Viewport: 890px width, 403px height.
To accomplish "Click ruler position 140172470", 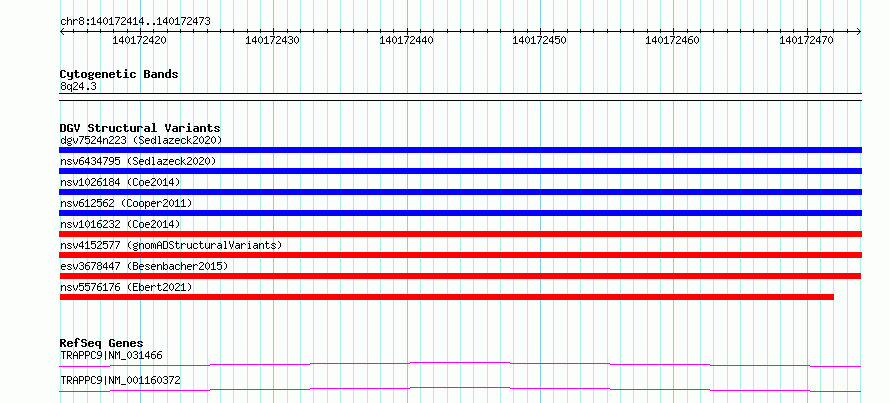I will coord(806,40).
